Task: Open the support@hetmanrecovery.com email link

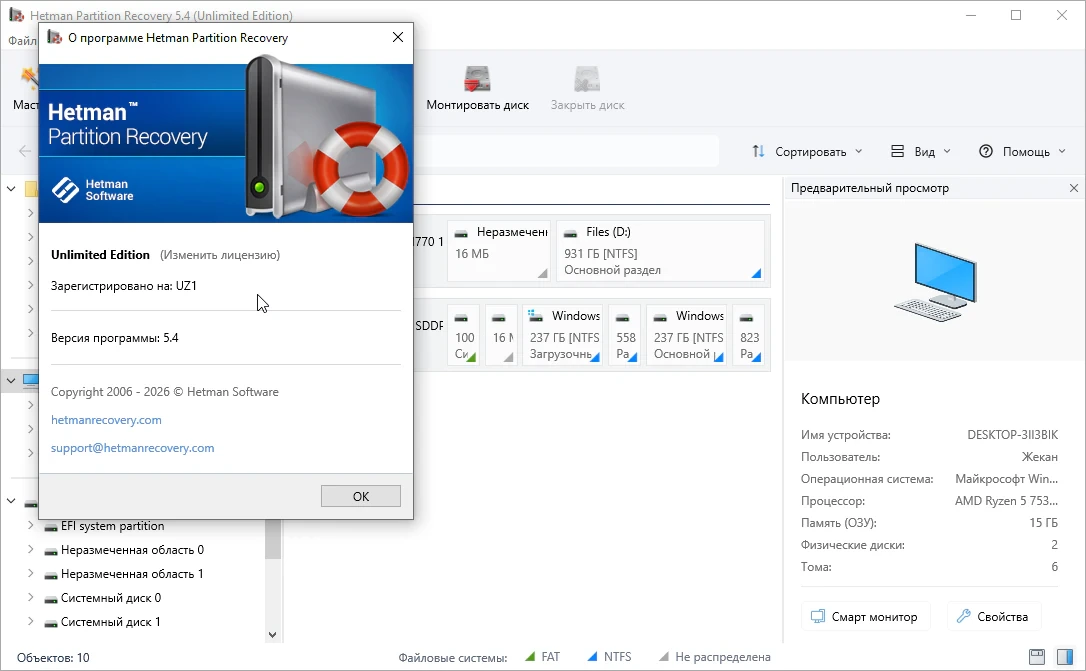Action: tap(132, 448)
